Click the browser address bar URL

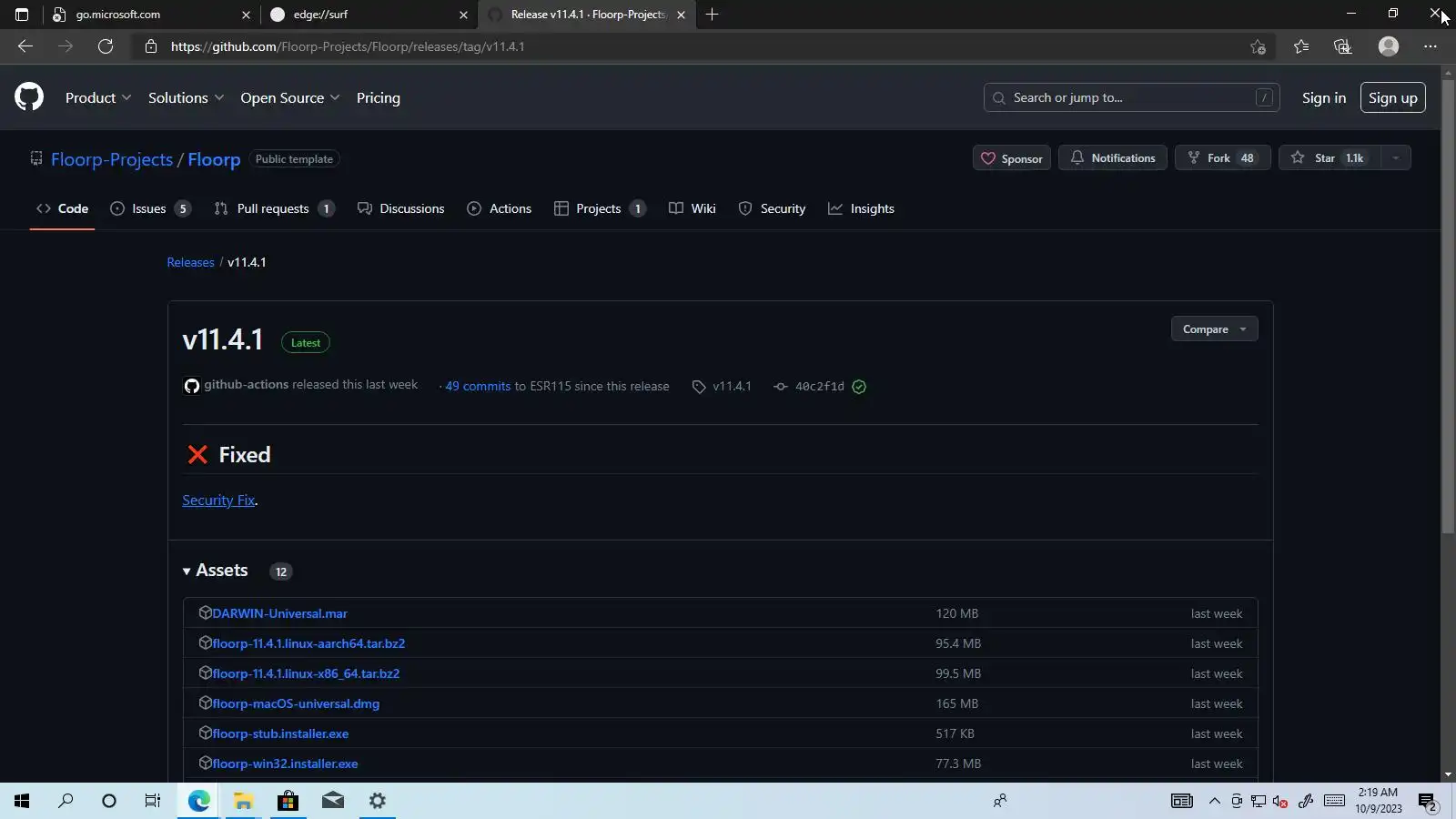pos(348,46)
